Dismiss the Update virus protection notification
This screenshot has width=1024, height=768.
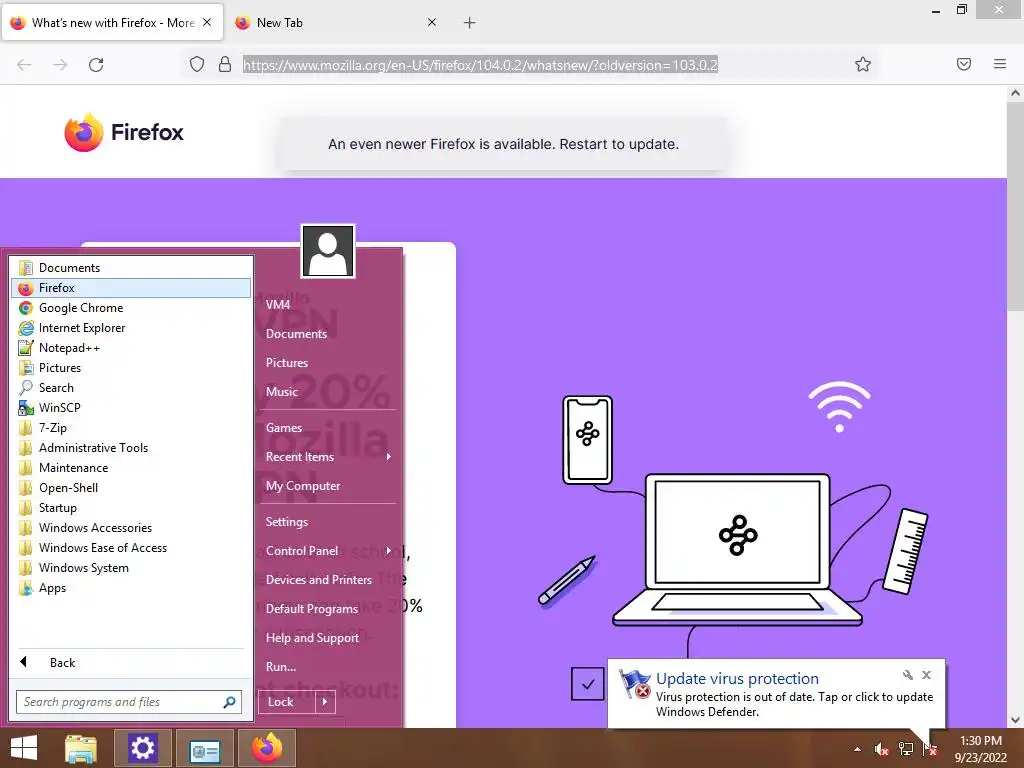[x=926, y=675]
